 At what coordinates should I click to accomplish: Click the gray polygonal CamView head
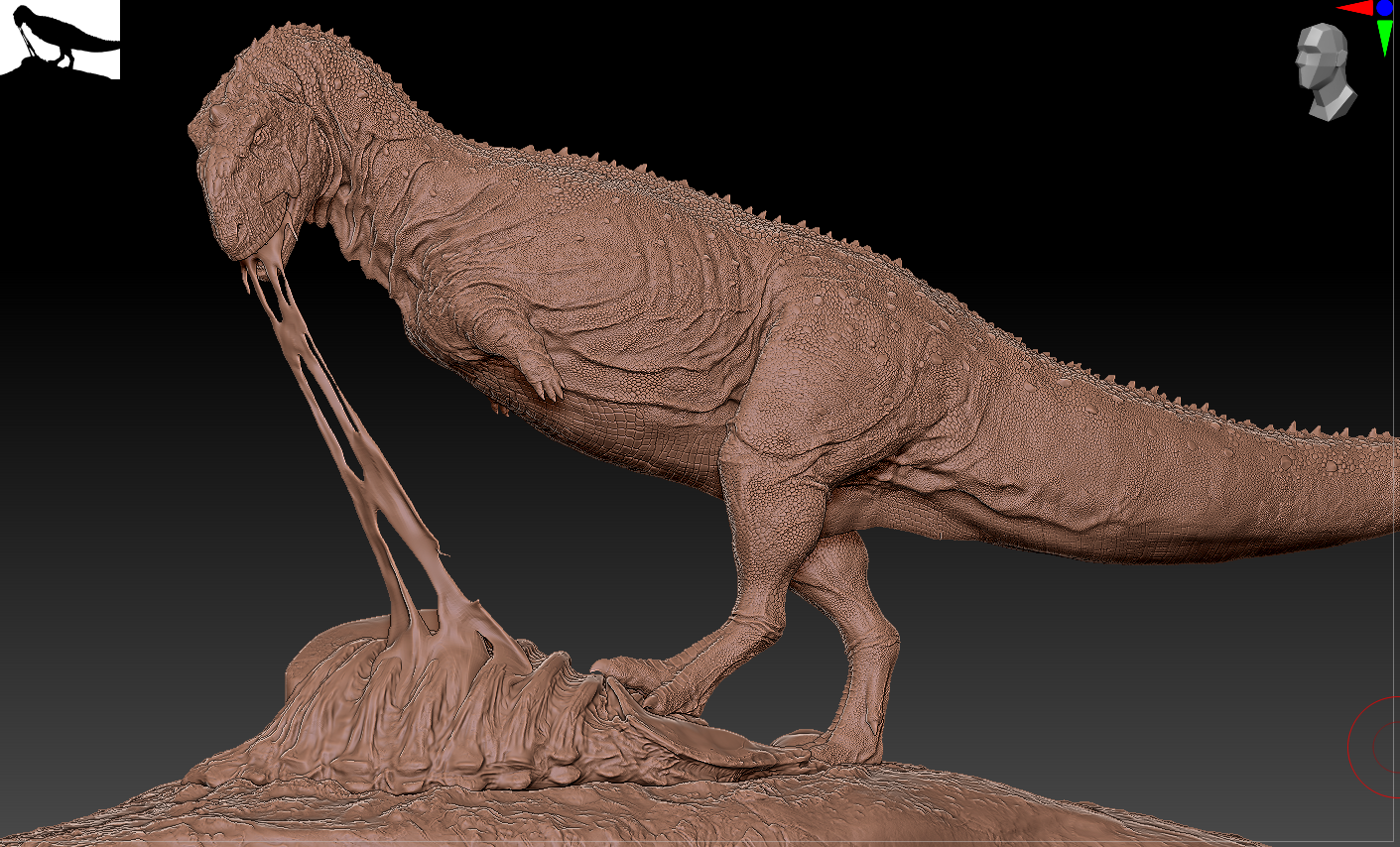(1326, 71)
